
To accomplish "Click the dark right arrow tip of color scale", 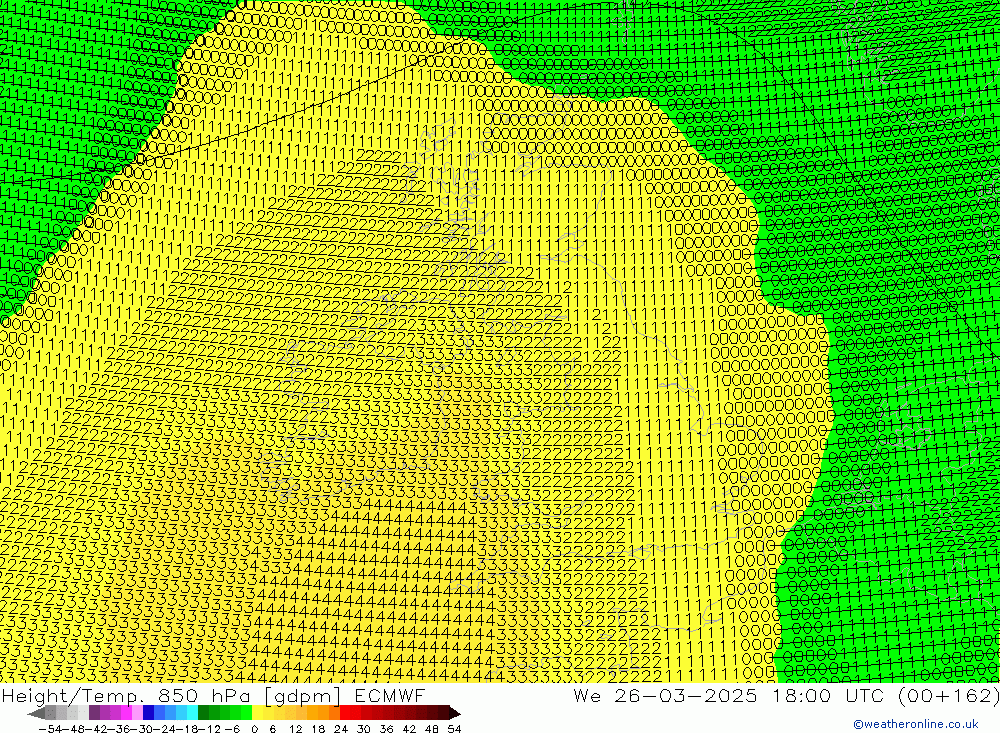I will point(457,714).
